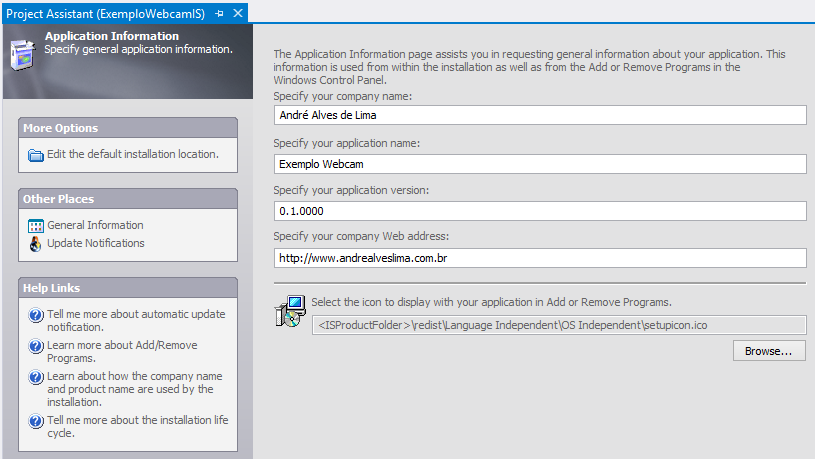Open the Update Notifications link

pyautogui.click(x=96, y=243)
